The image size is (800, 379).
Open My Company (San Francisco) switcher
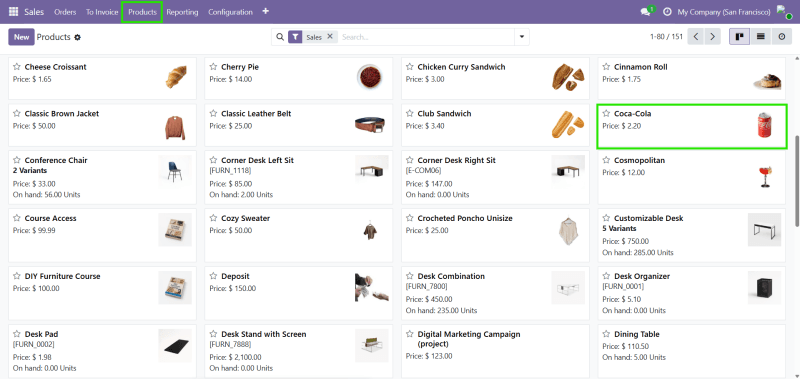(723, 12)
